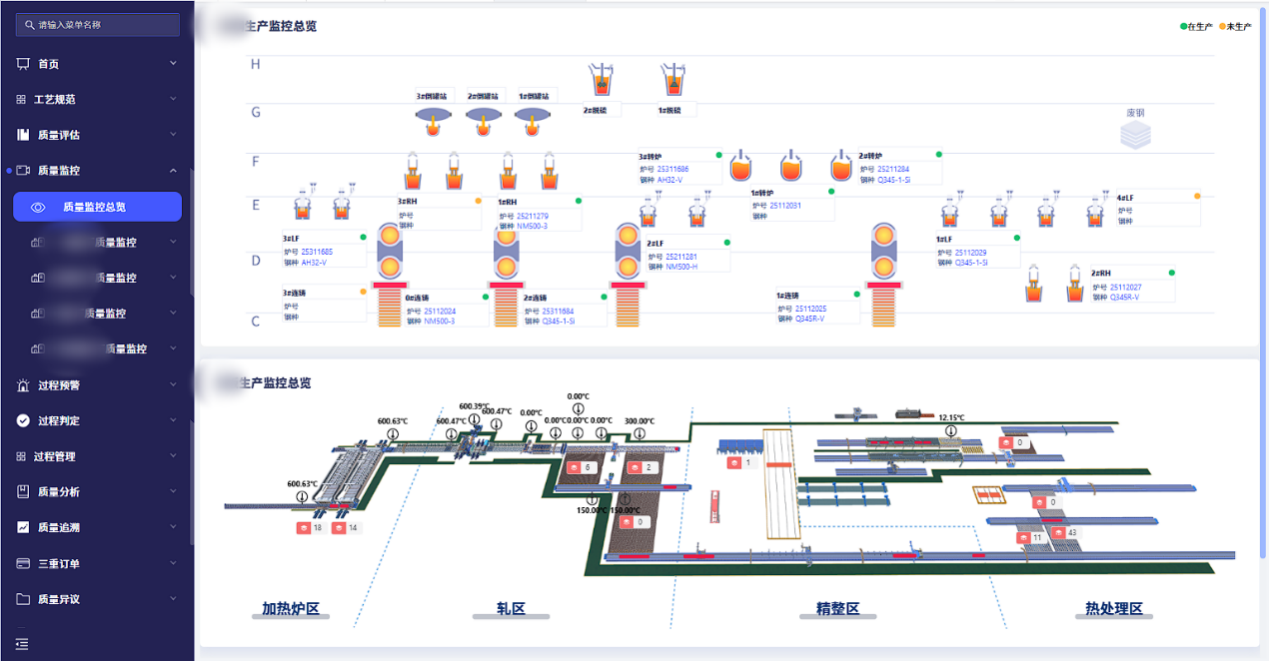Image resolution: width=1269 pixels, height=661 pixels.
Task: Collapse the 质量监控 menu section
Action: (173, 171)
